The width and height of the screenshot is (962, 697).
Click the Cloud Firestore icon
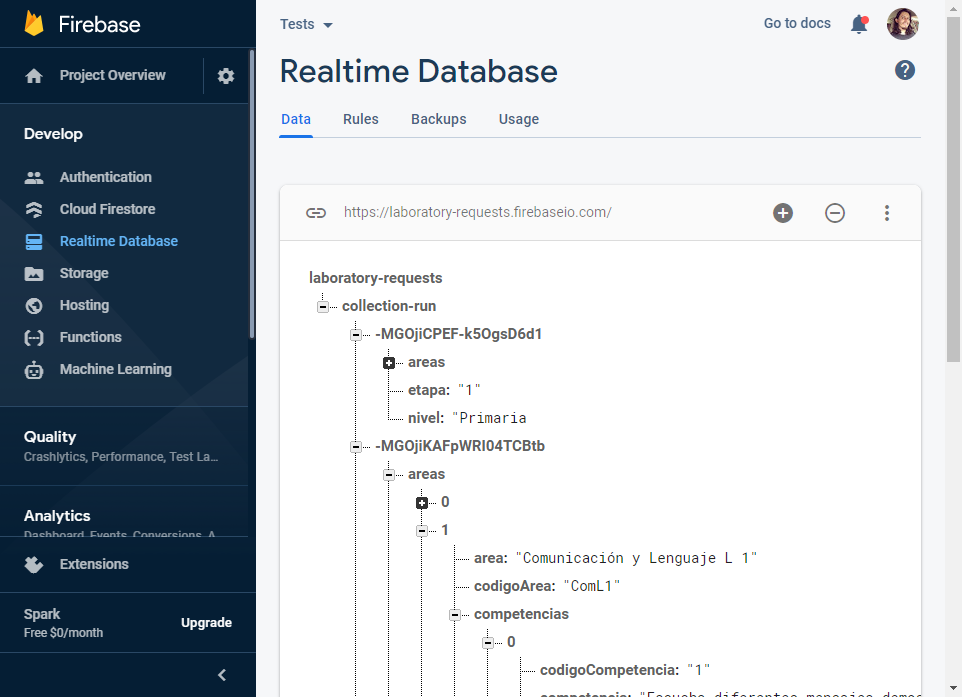tap(34, 209)
